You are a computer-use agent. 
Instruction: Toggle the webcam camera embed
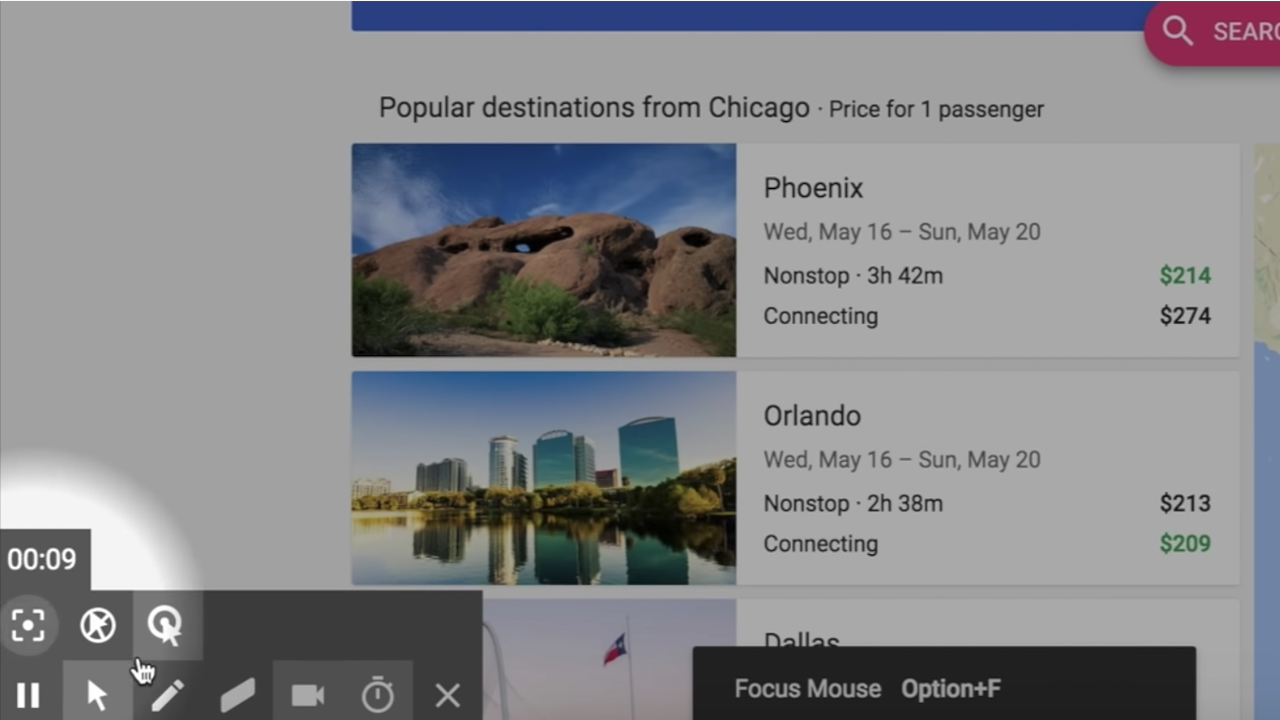pyautogui.click(x=308, y=695)
